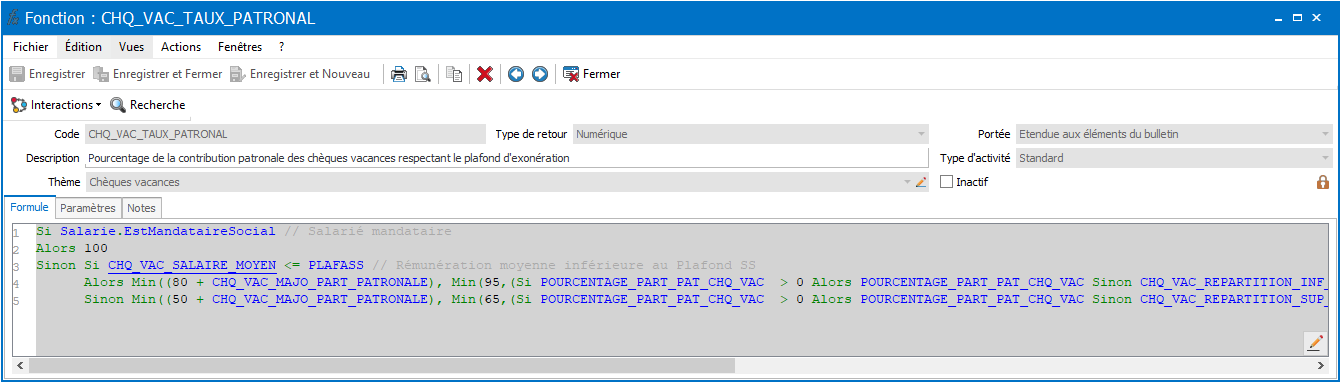Go to next record arrow
The image size is (1341, 383).
coord(540,74)
